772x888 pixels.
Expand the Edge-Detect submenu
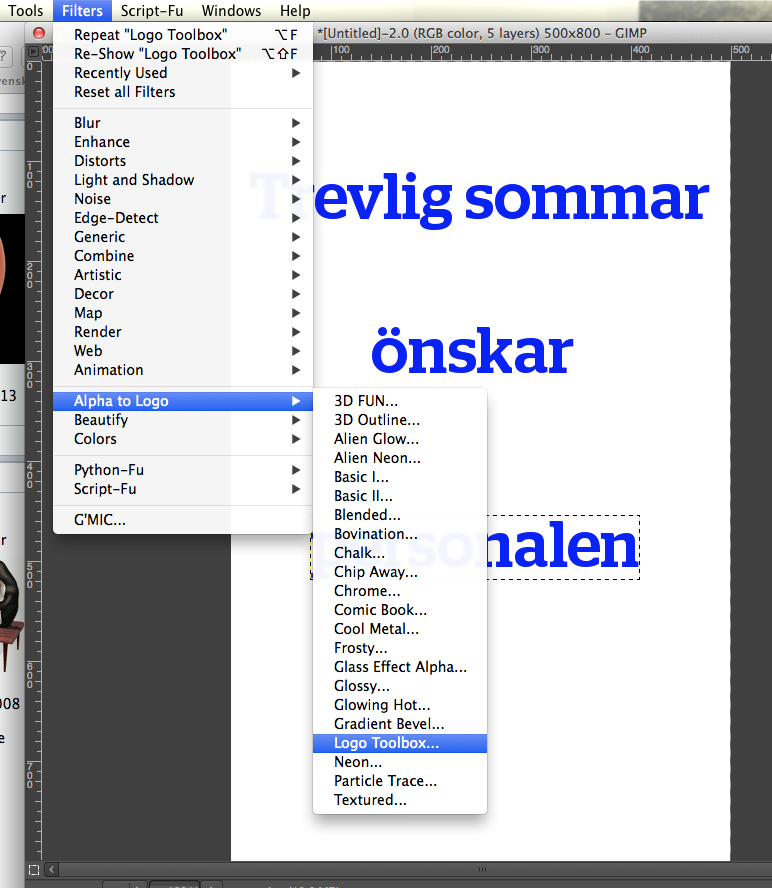coord(183,218)
